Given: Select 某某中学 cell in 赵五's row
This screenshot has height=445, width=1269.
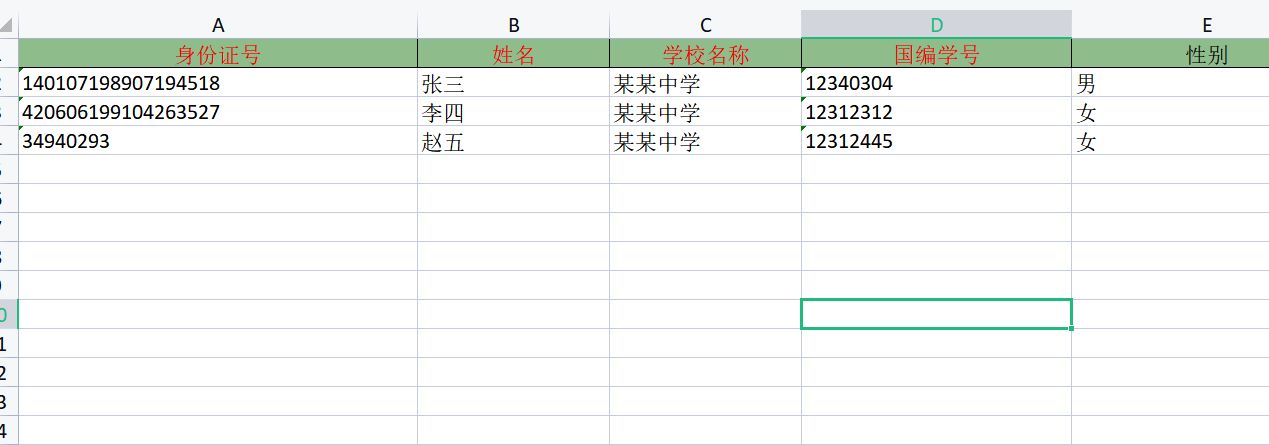Looking at the screenshot, I should click(x=705, y=141).
